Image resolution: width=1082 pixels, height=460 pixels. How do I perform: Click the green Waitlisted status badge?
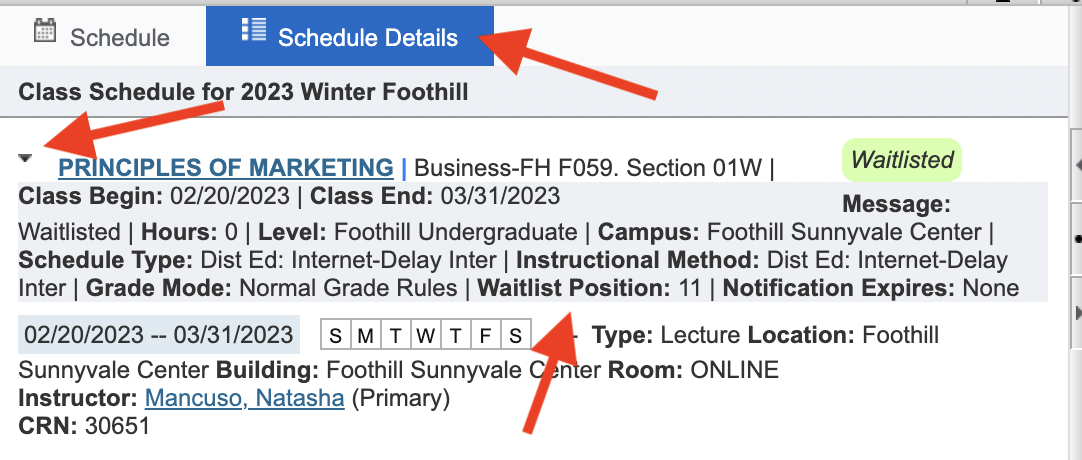point(903,160)
